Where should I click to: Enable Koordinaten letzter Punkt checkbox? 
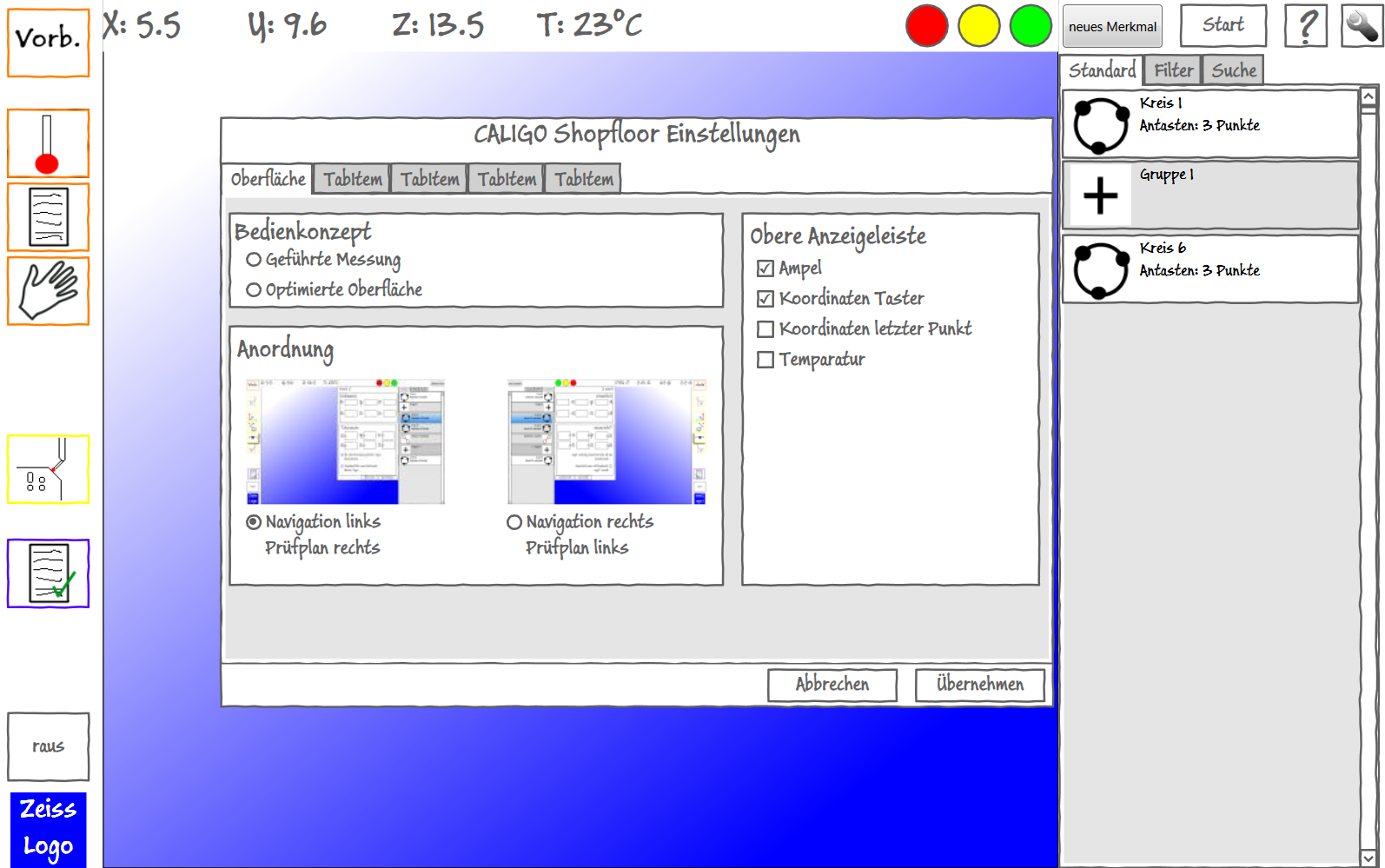765,329
